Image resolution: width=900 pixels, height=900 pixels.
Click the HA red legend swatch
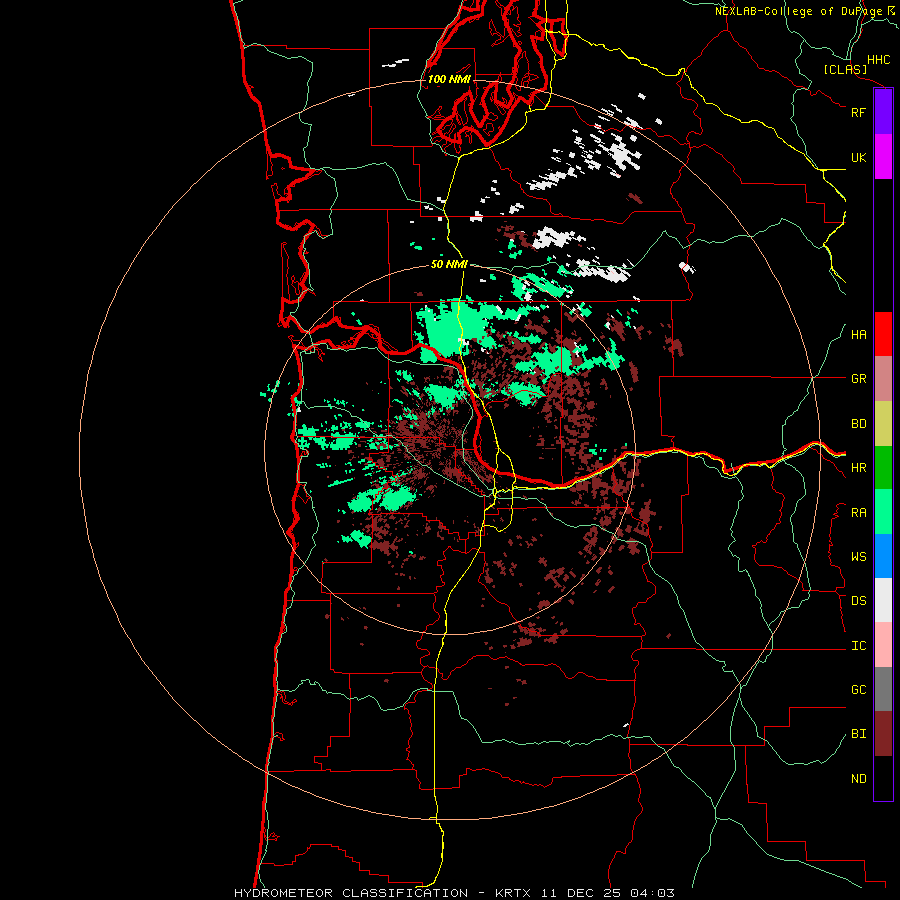click(883, 334)
